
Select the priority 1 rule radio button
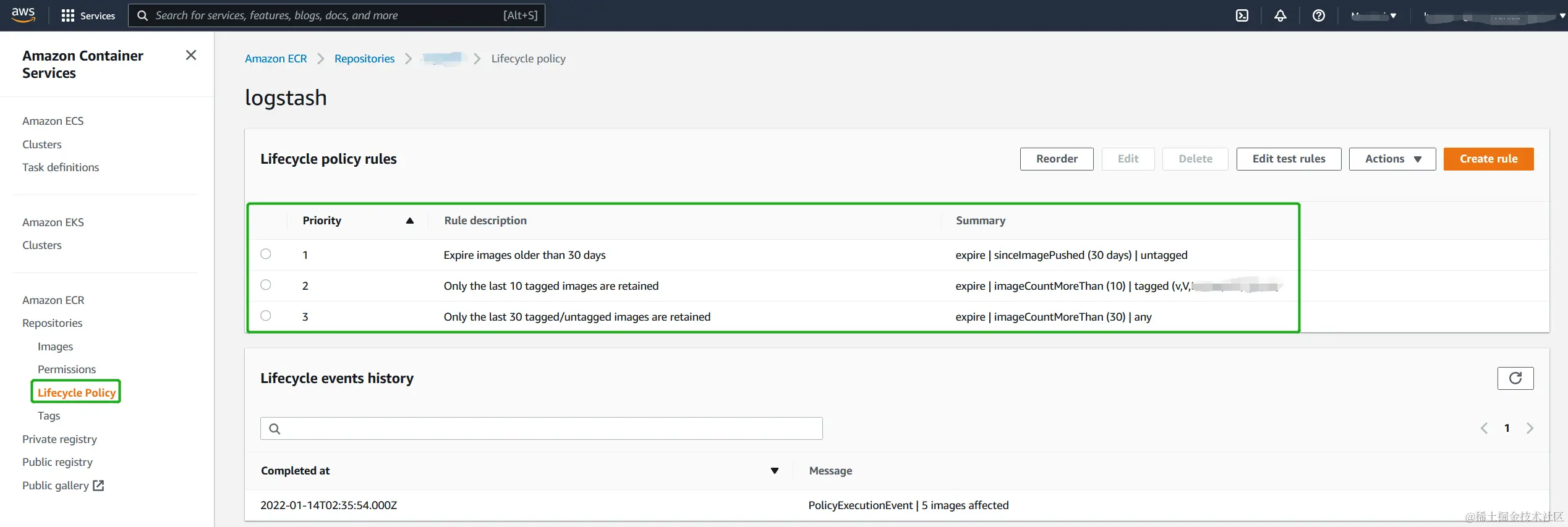(266, 254)
